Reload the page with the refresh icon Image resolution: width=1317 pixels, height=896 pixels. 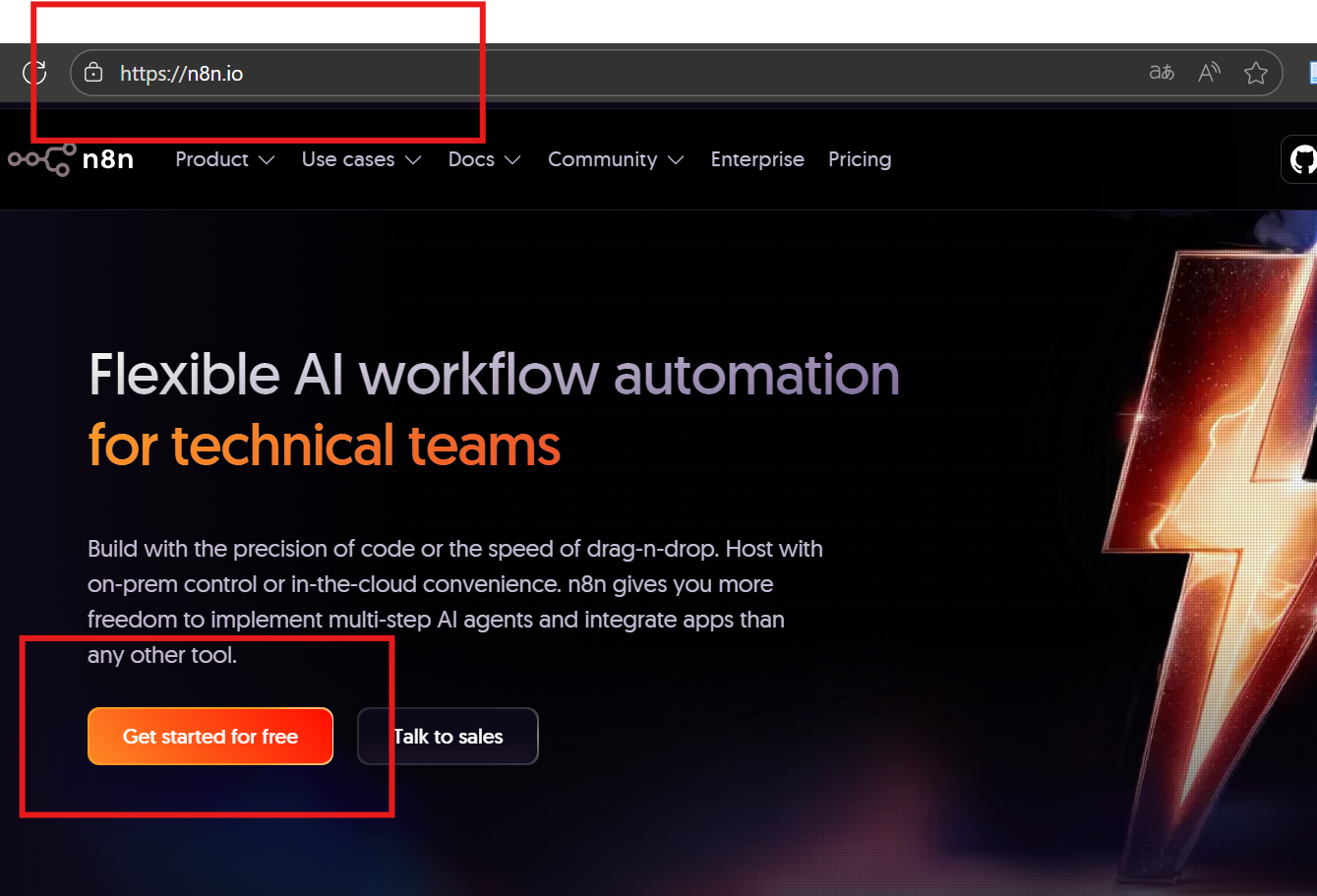[34, 73]
